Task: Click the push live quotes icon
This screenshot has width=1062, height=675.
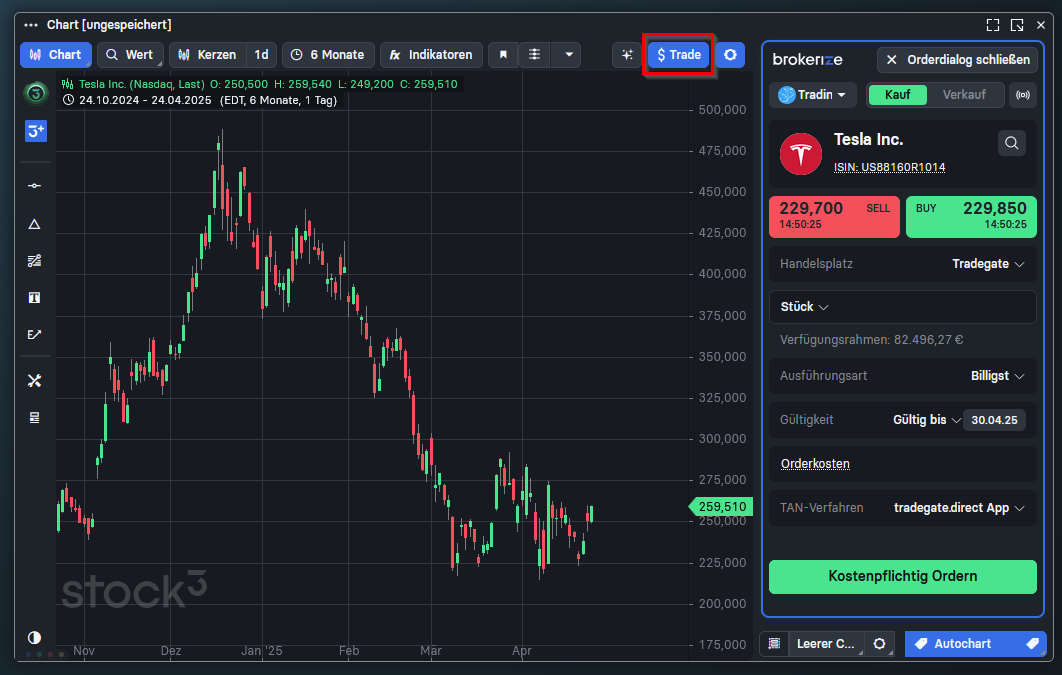Action: tap(1023, 95)
